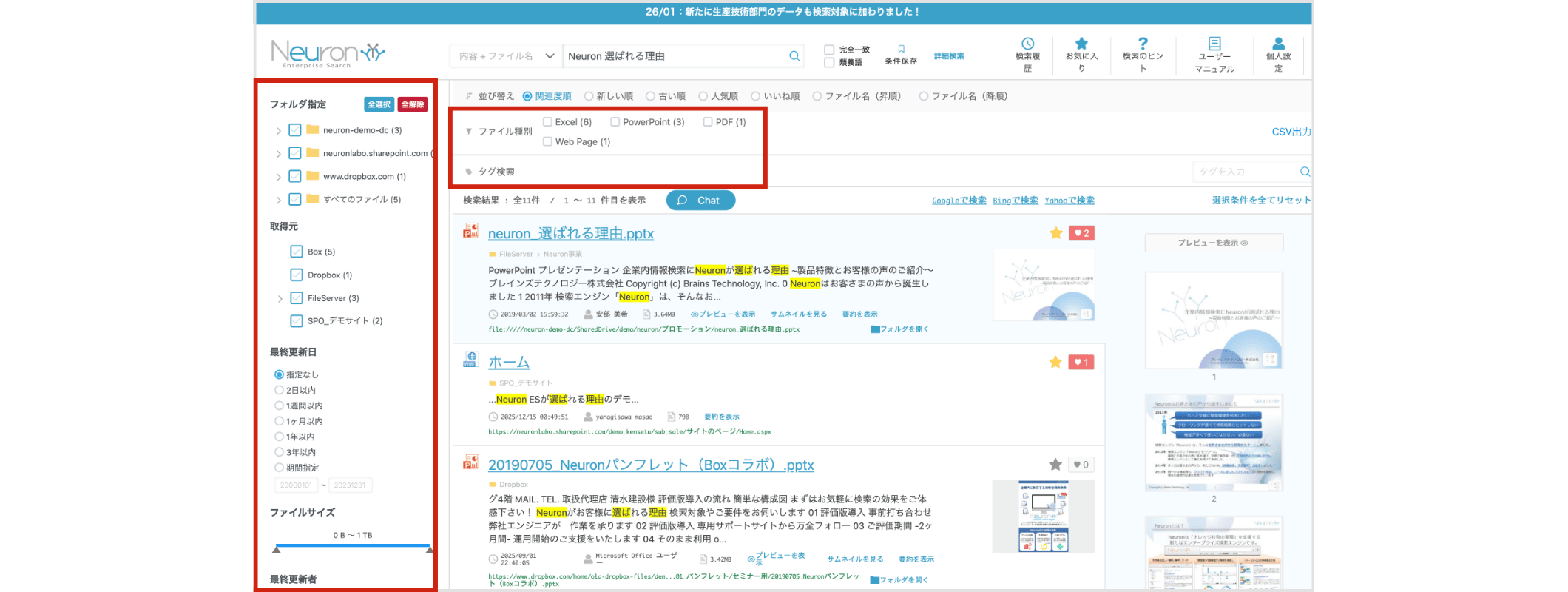
Task: Click the PowerPoint file icon of neuron_選ばれる理由.pptx
Action: pos(470,232)
